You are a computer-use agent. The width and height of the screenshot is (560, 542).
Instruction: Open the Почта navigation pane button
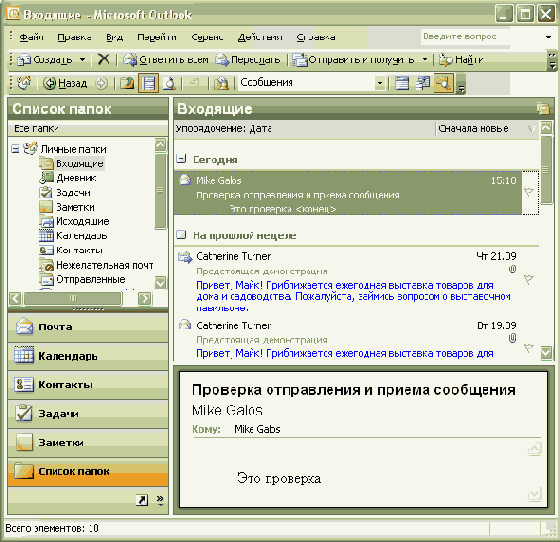[88, 327]
